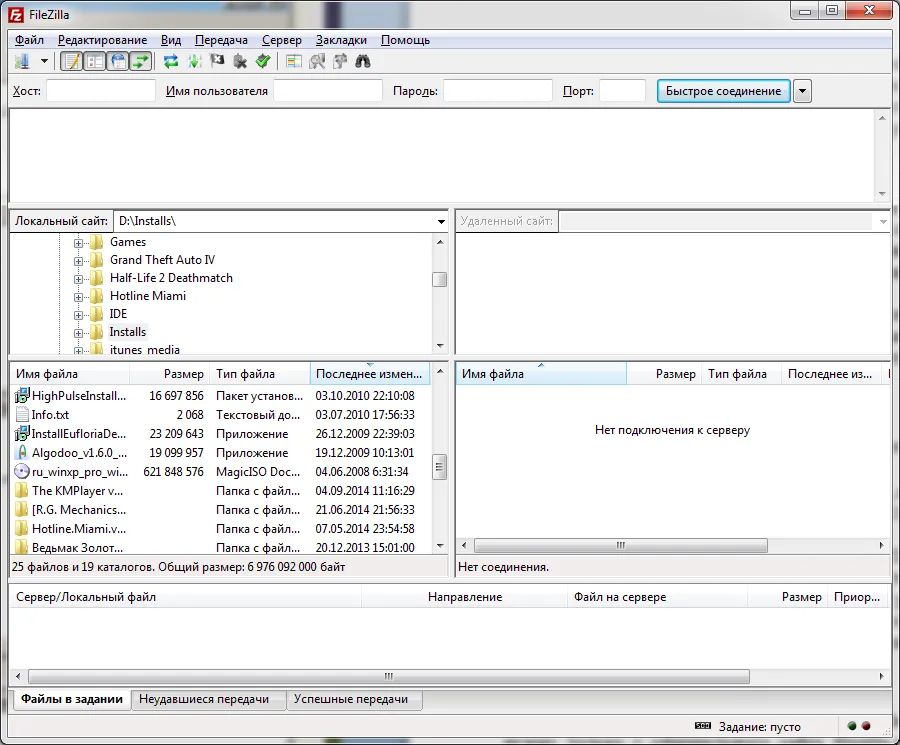900x745 pixels.
Task: Click the Порт input field
Action: (623, 91)
